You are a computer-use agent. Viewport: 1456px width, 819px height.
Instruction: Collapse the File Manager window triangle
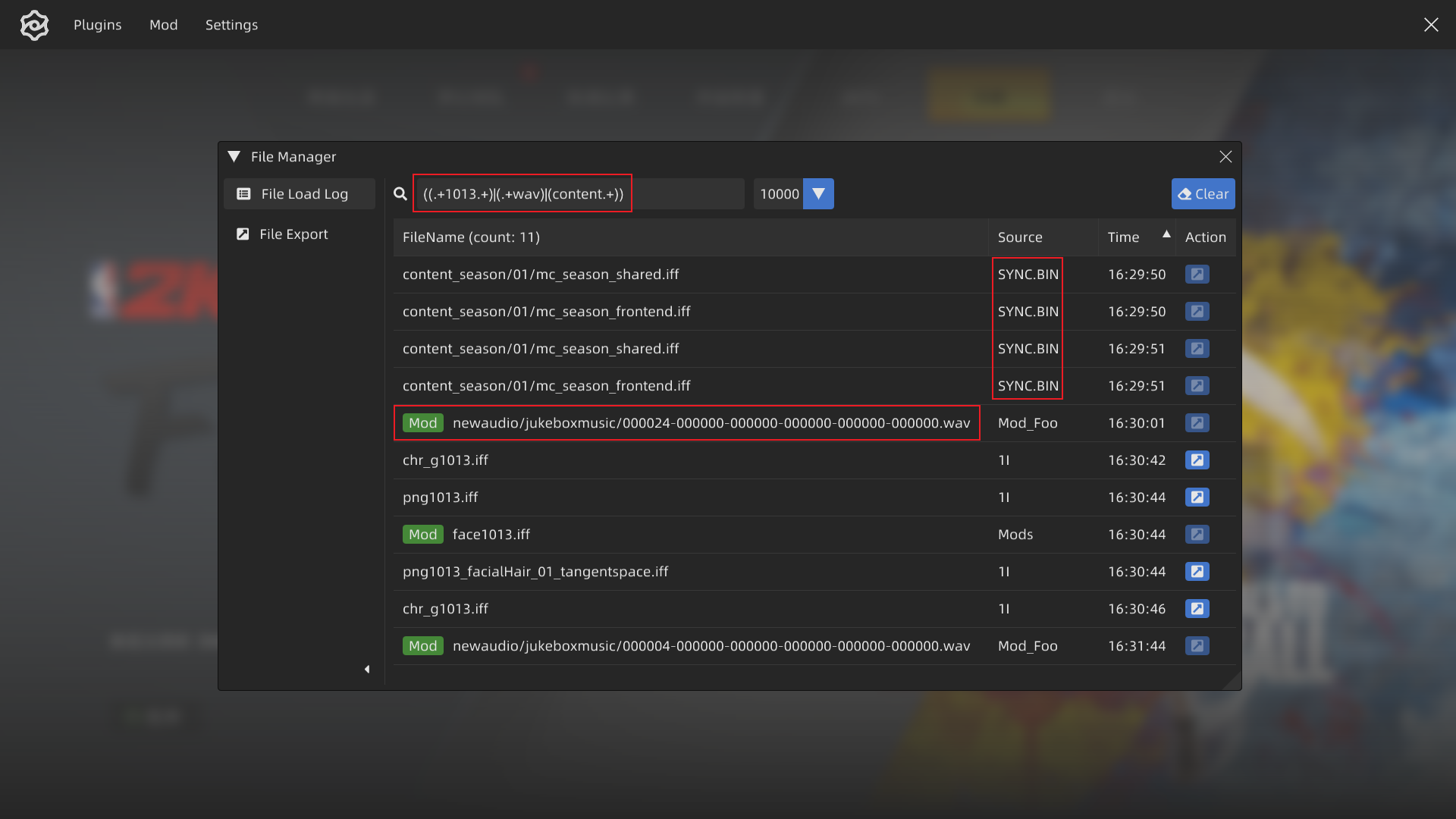click(x=234, y=157)
